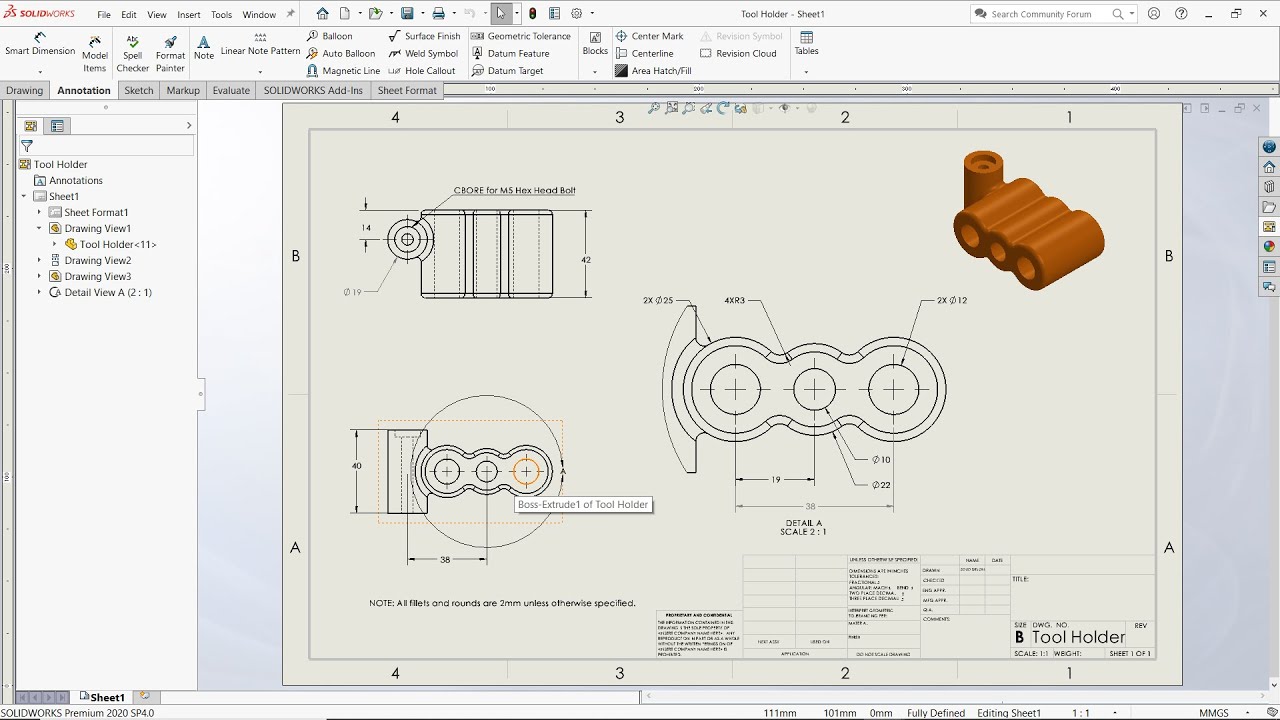Image resolution: width=1280 pixels, height=720 pixels.
Task: Open File Explorer in the task pane
Action: [x=1269, y=207]
